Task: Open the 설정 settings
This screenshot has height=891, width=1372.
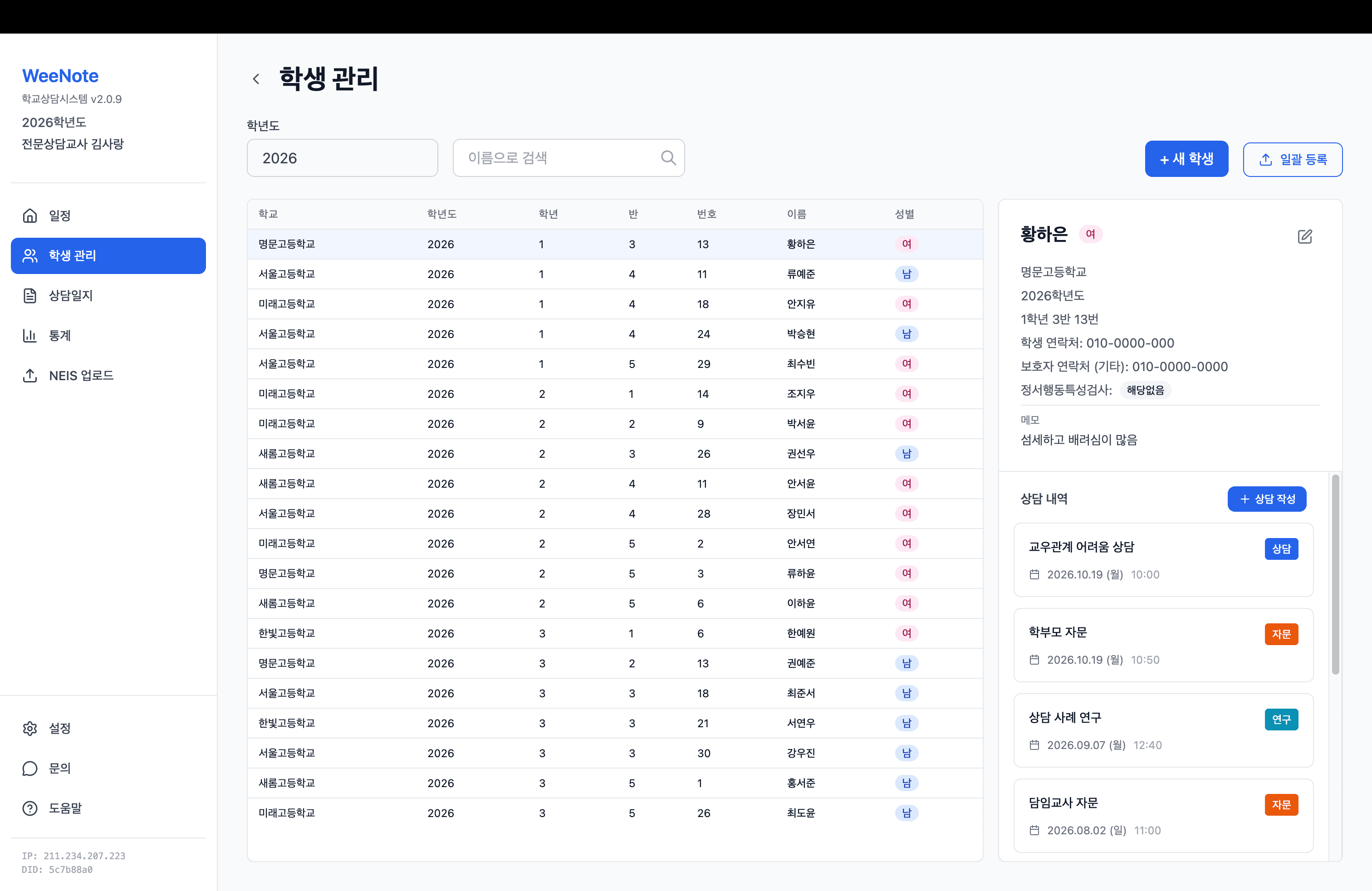Action: (x=59, y=728)
